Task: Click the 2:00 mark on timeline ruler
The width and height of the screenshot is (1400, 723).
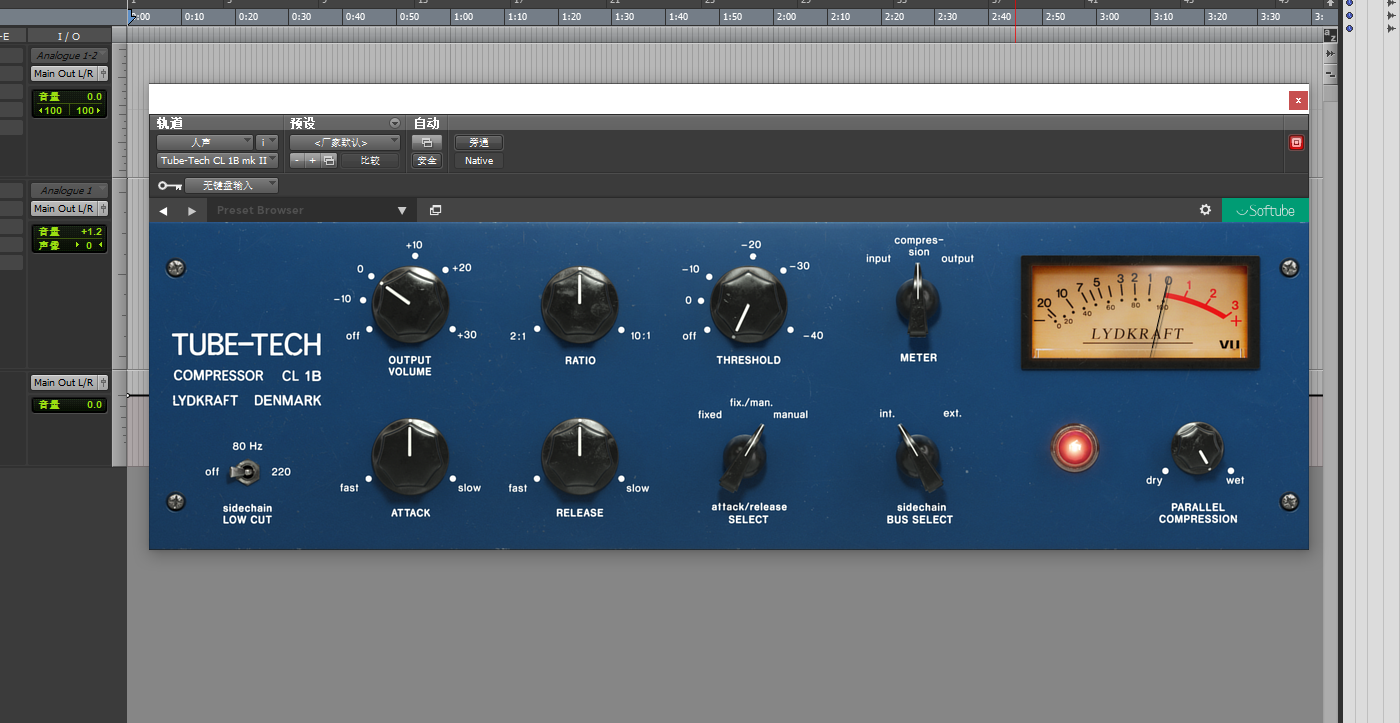Action: 786,17
